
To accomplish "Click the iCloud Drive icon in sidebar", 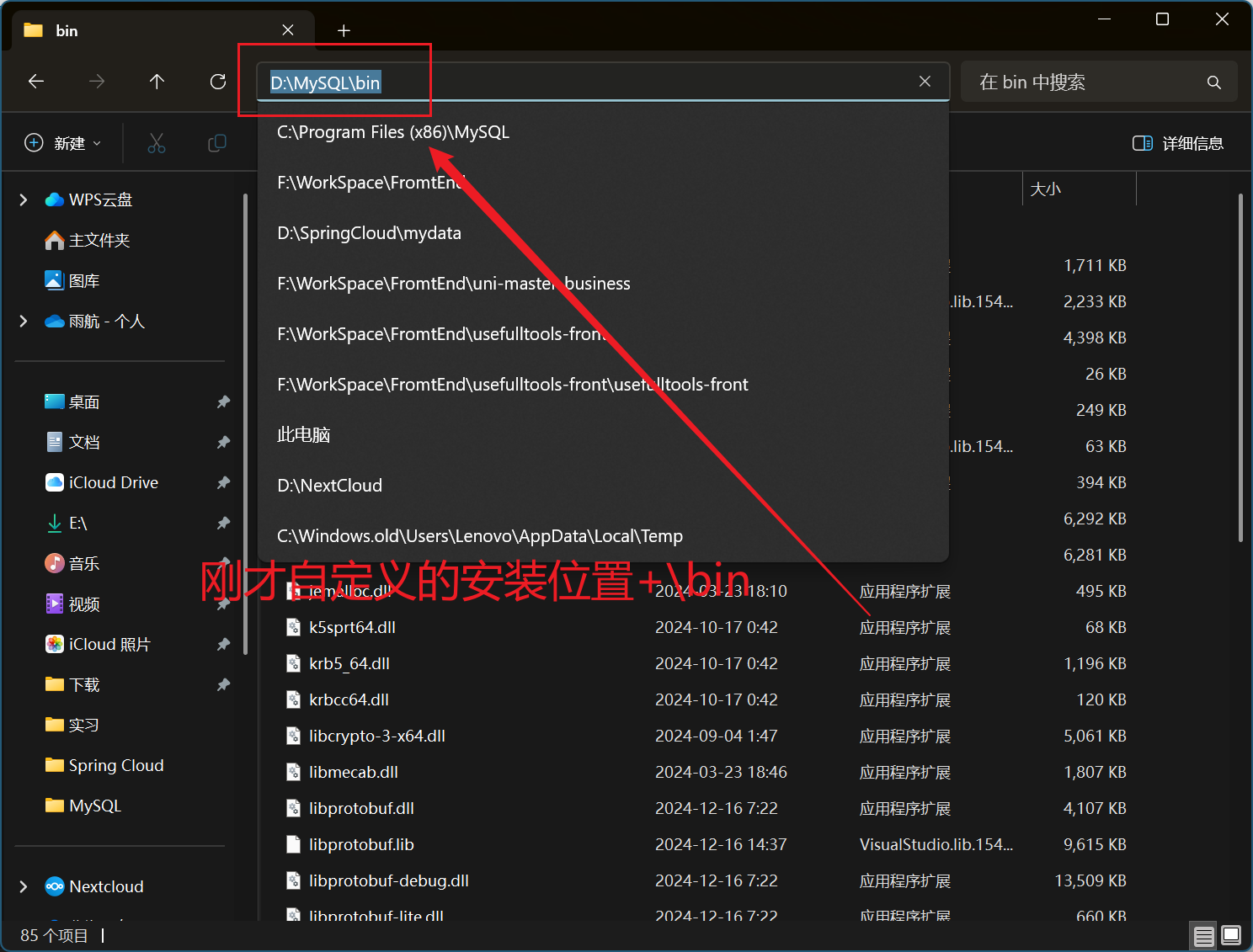I will 55,482.
